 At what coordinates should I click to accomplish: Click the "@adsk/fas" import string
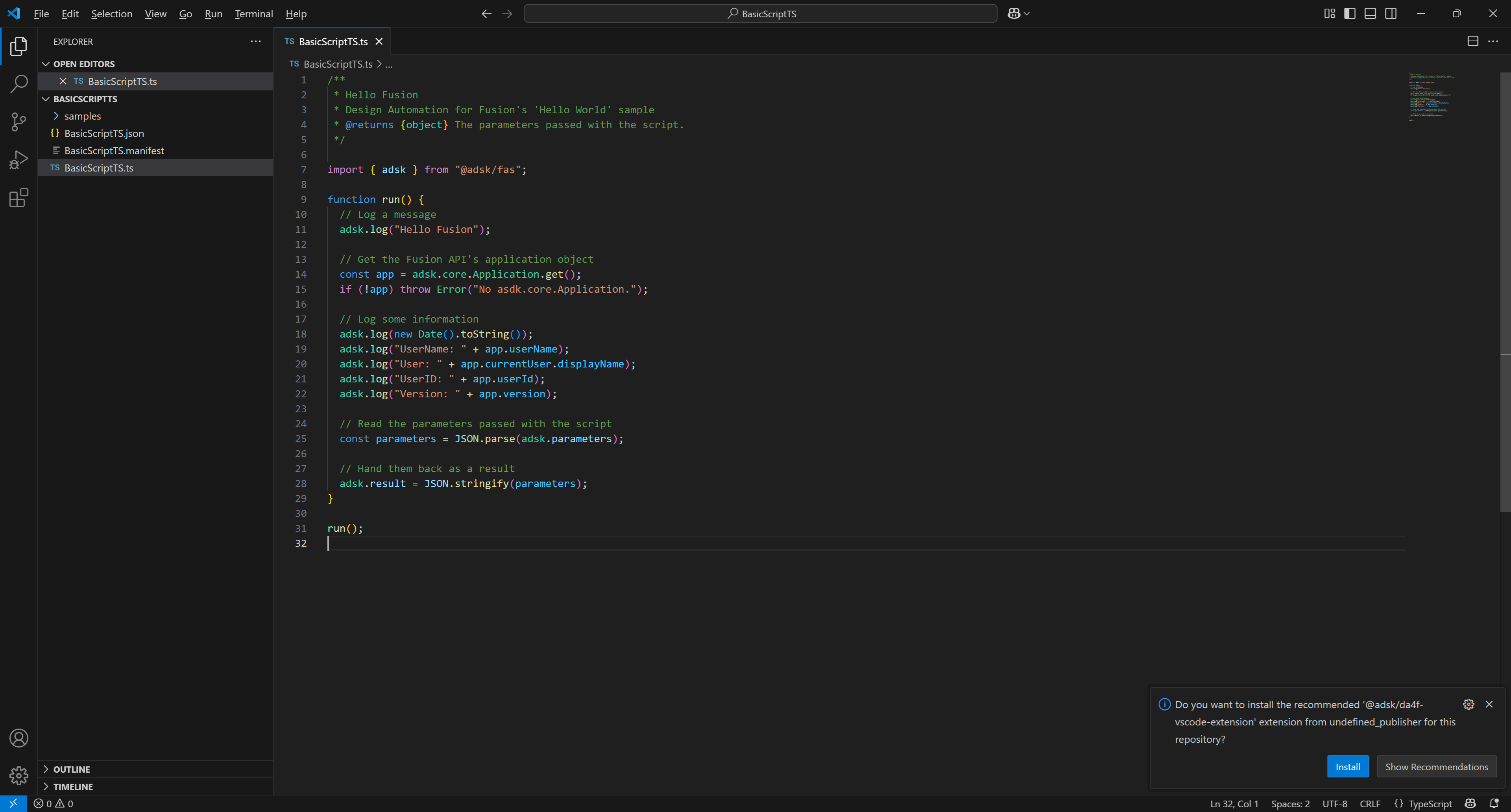(x=488, y=170)
